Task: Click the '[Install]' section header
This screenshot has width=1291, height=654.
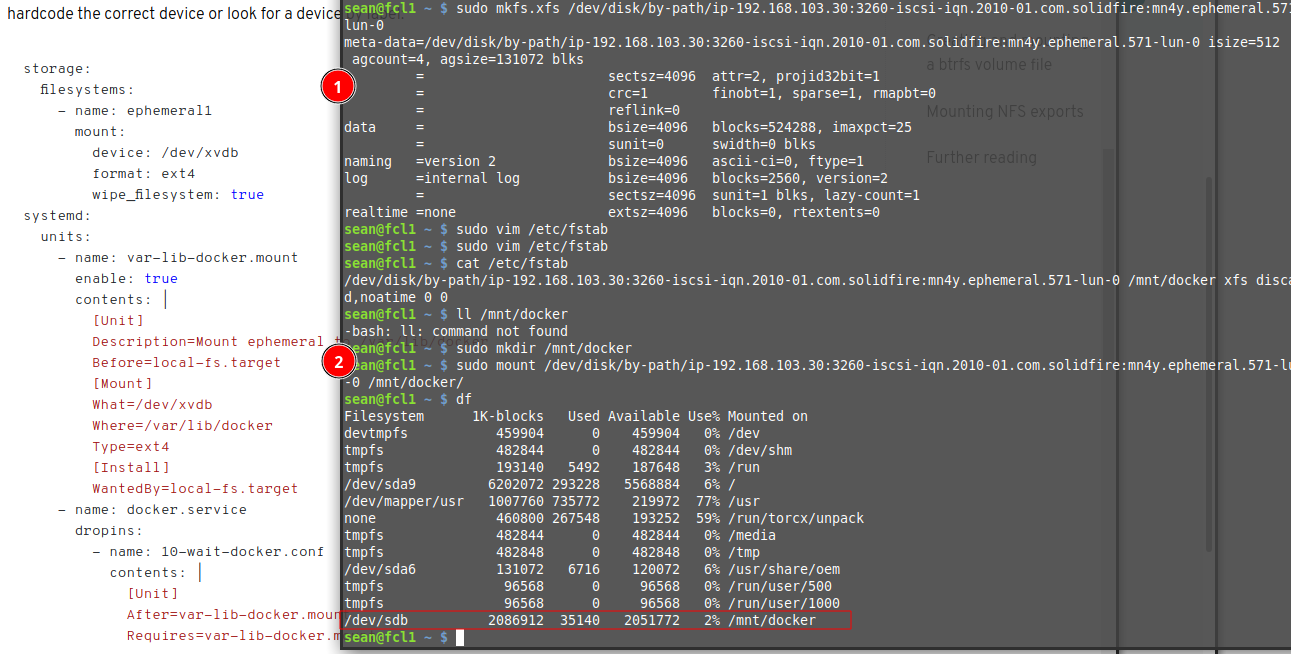Action: [131, 468]
